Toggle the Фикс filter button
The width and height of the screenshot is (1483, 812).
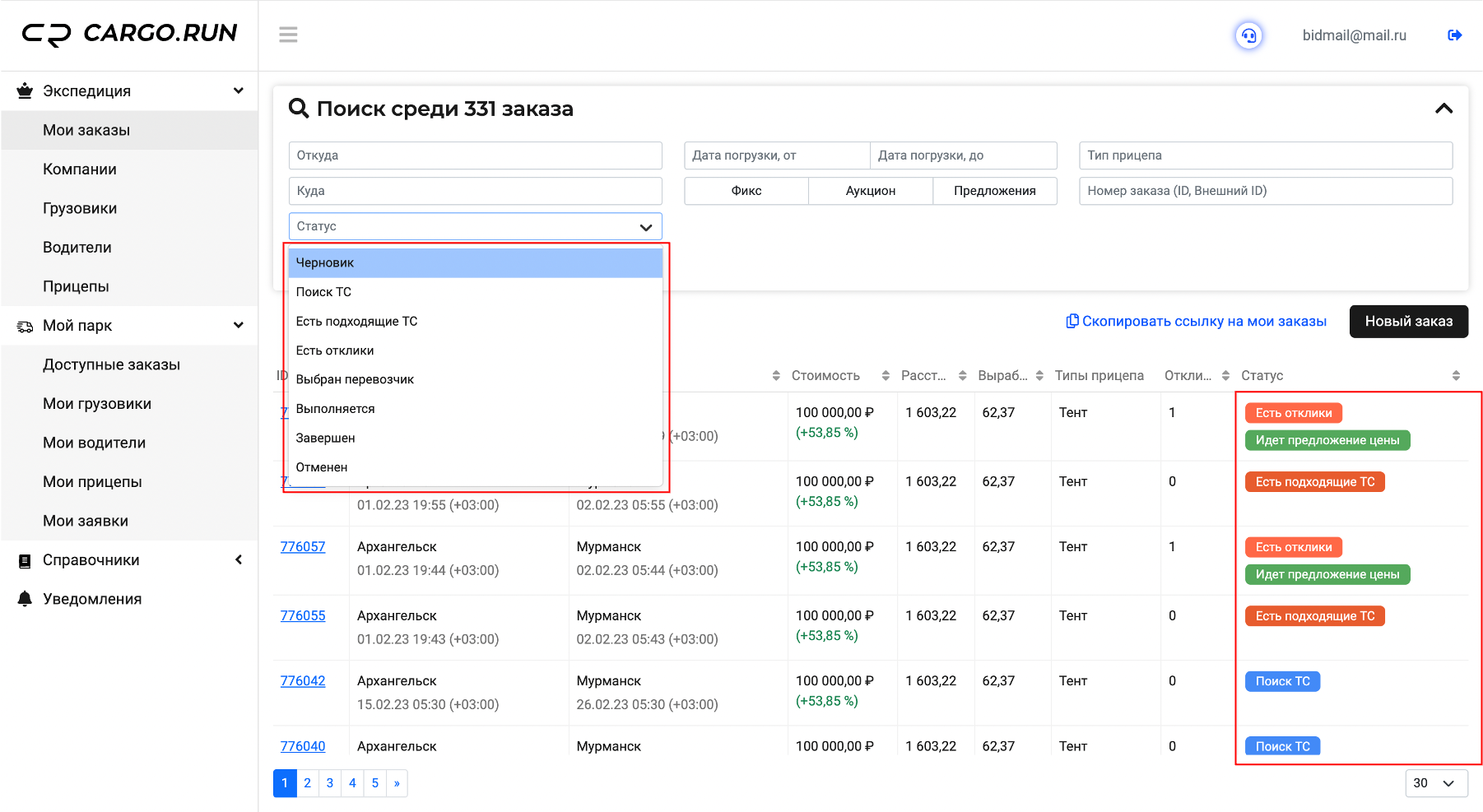tap(746, 191)
